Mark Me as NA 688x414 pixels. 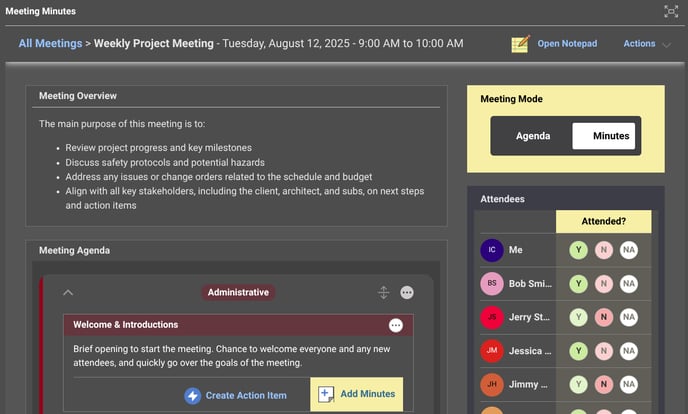(629, 250)
